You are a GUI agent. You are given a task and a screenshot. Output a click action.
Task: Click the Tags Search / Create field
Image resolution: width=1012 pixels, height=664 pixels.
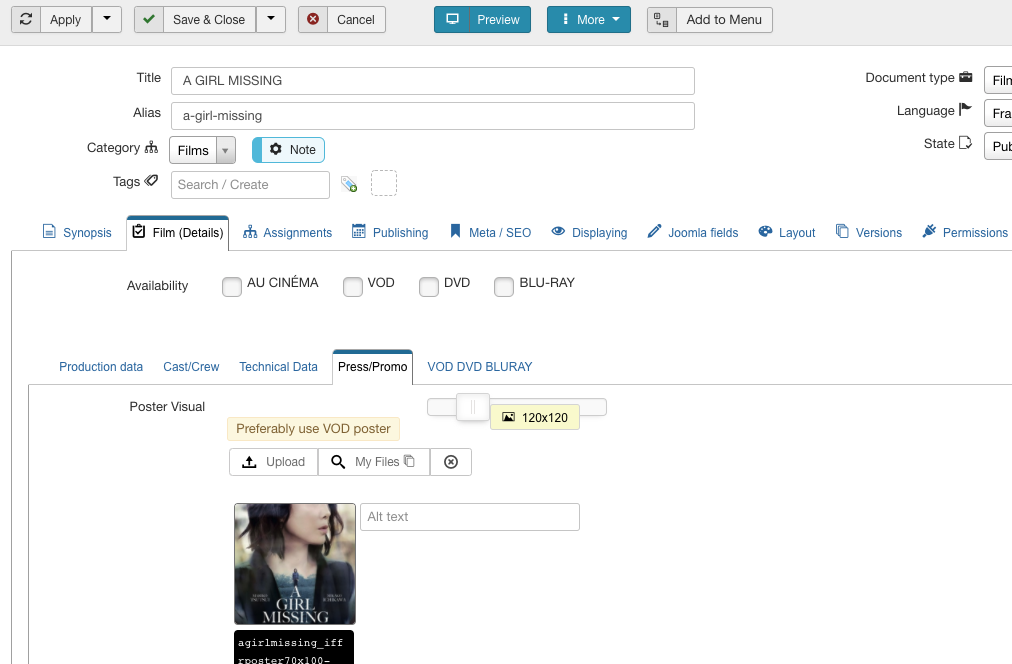(x=250, y=185)
